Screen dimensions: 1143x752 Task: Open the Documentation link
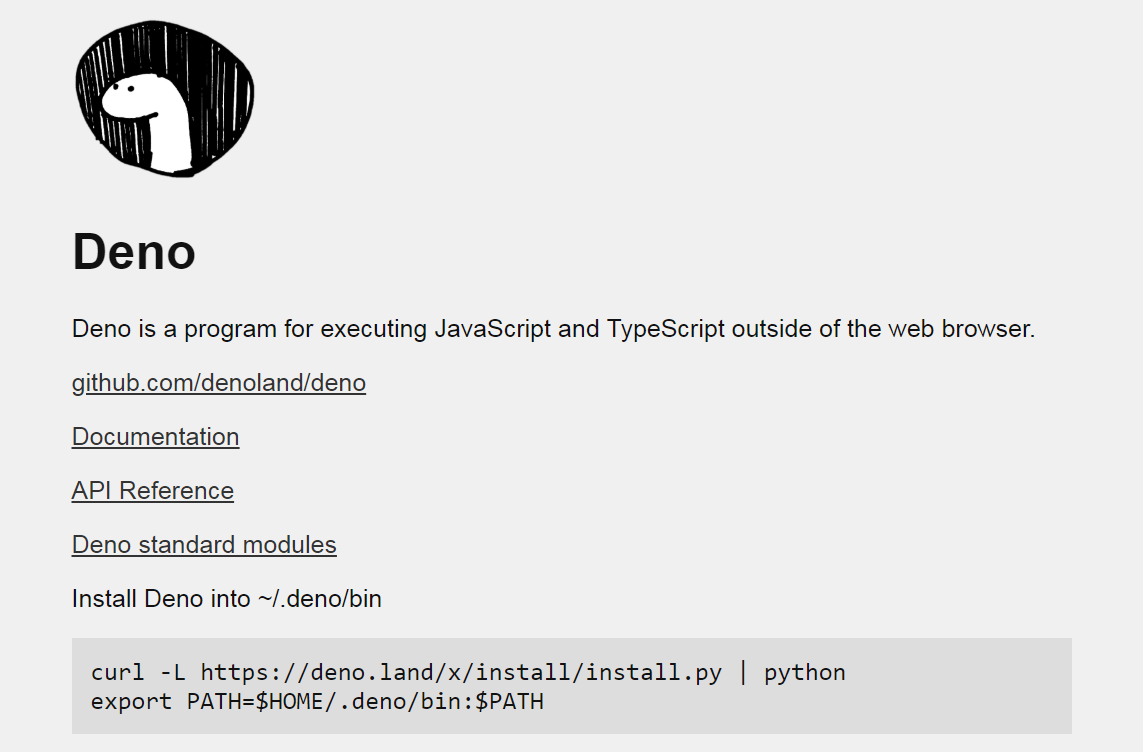pos(155,437)
